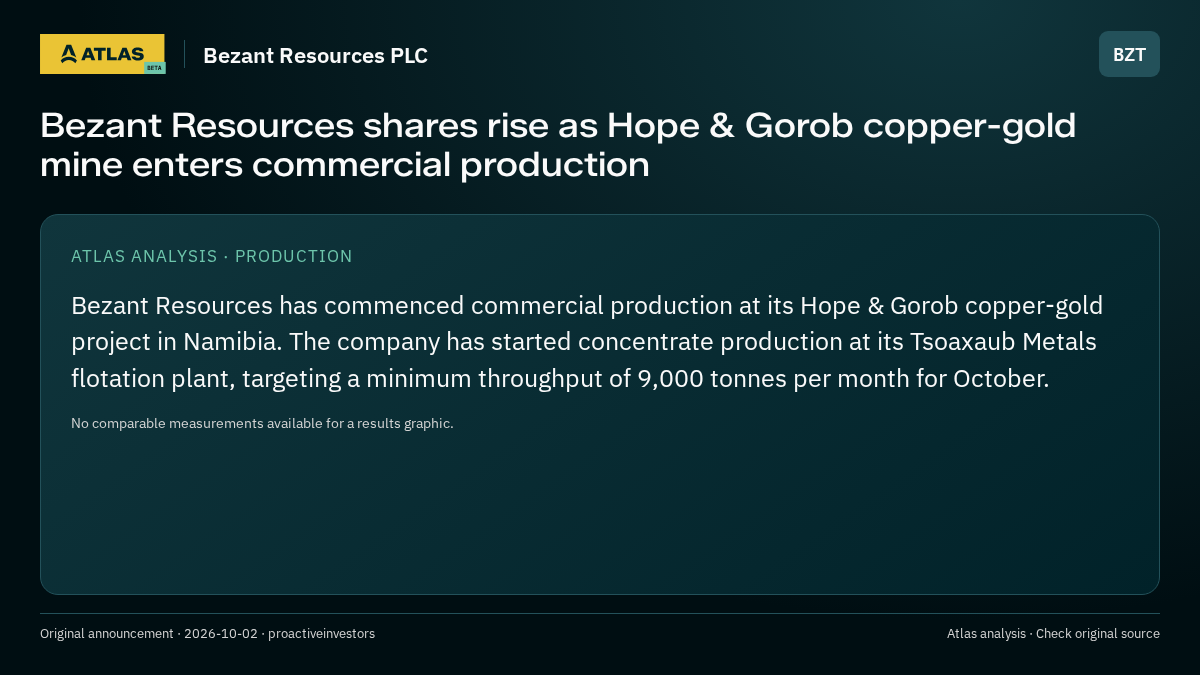Click the Original announcement date footer text
The image size is (1200, 675).
(x=207, y=633)
